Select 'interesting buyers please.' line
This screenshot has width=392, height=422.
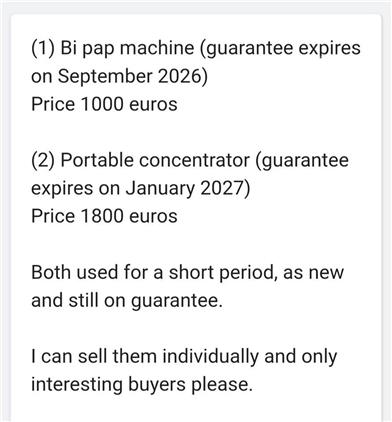(x=142, y=385)
